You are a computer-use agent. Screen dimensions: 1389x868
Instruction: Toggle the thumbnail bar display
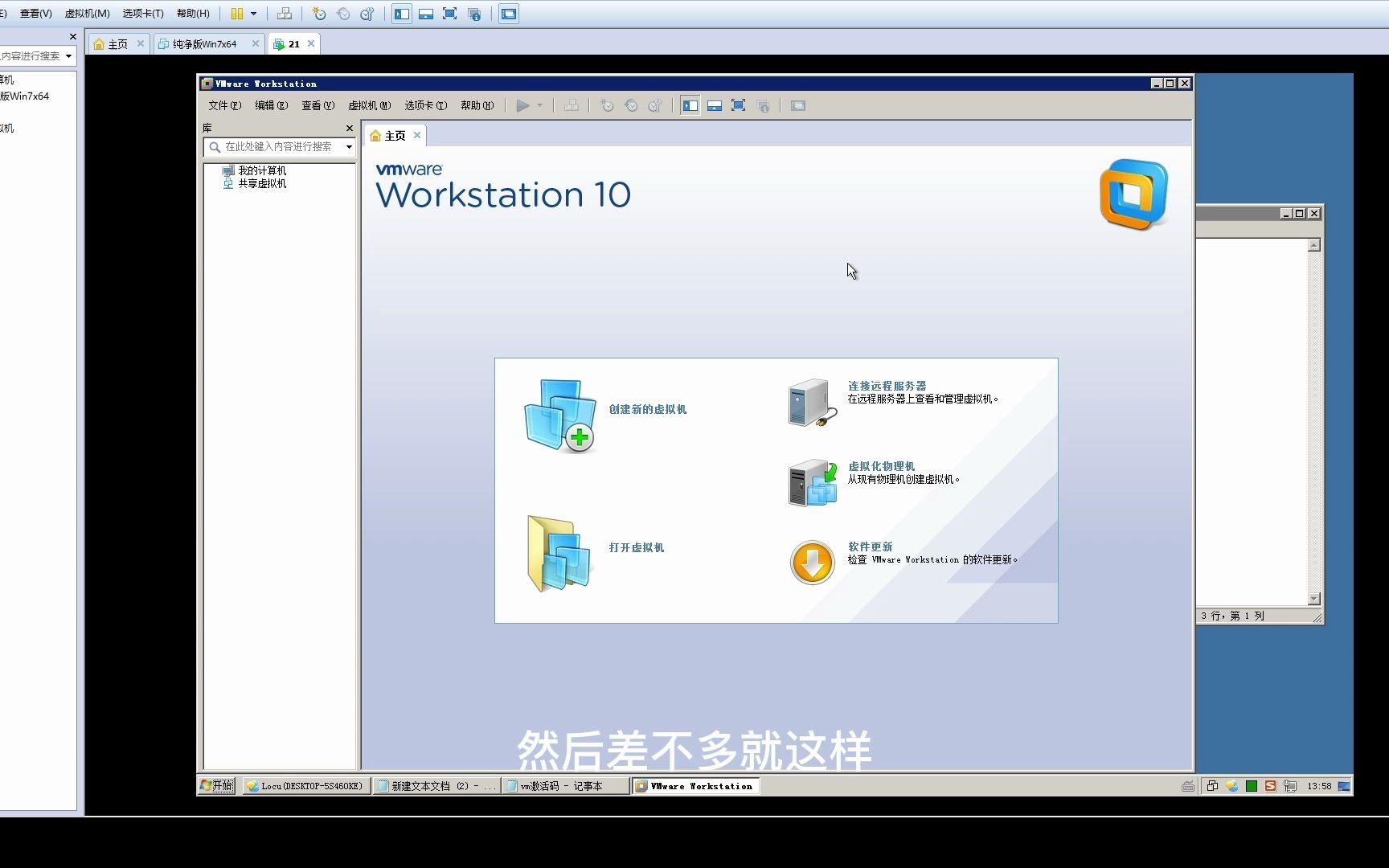coord(714,105)
